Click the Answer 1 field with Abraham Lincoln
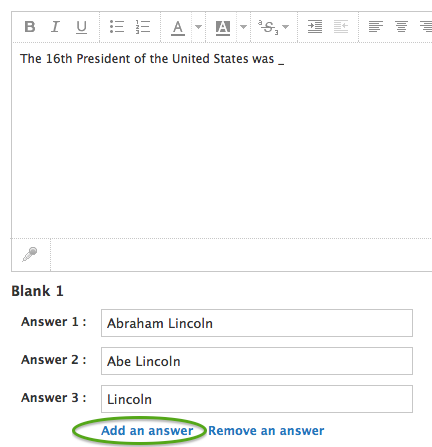 [257, 323]
